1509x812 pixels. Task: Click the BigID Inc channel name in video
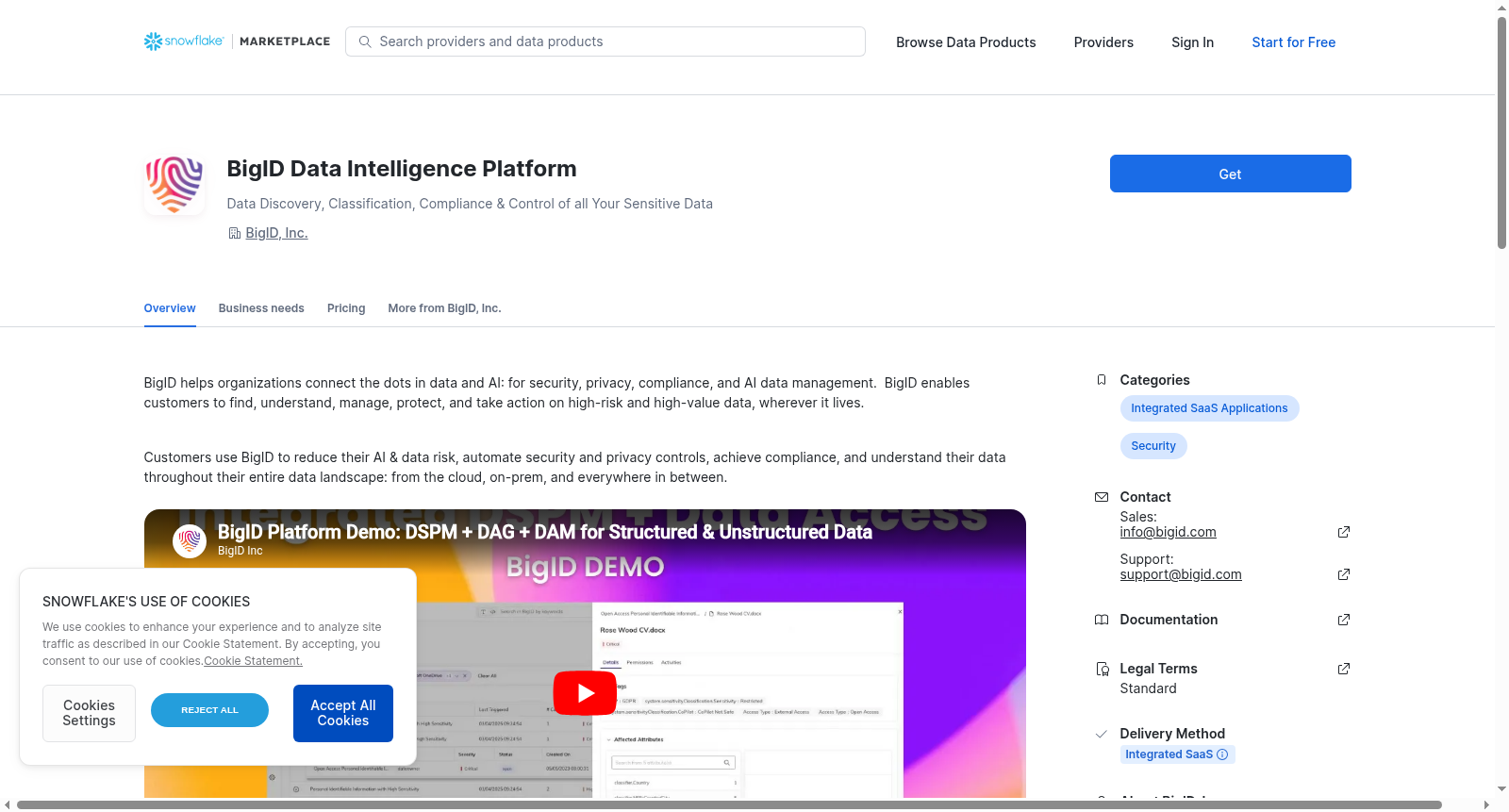[x=240, y=551]
